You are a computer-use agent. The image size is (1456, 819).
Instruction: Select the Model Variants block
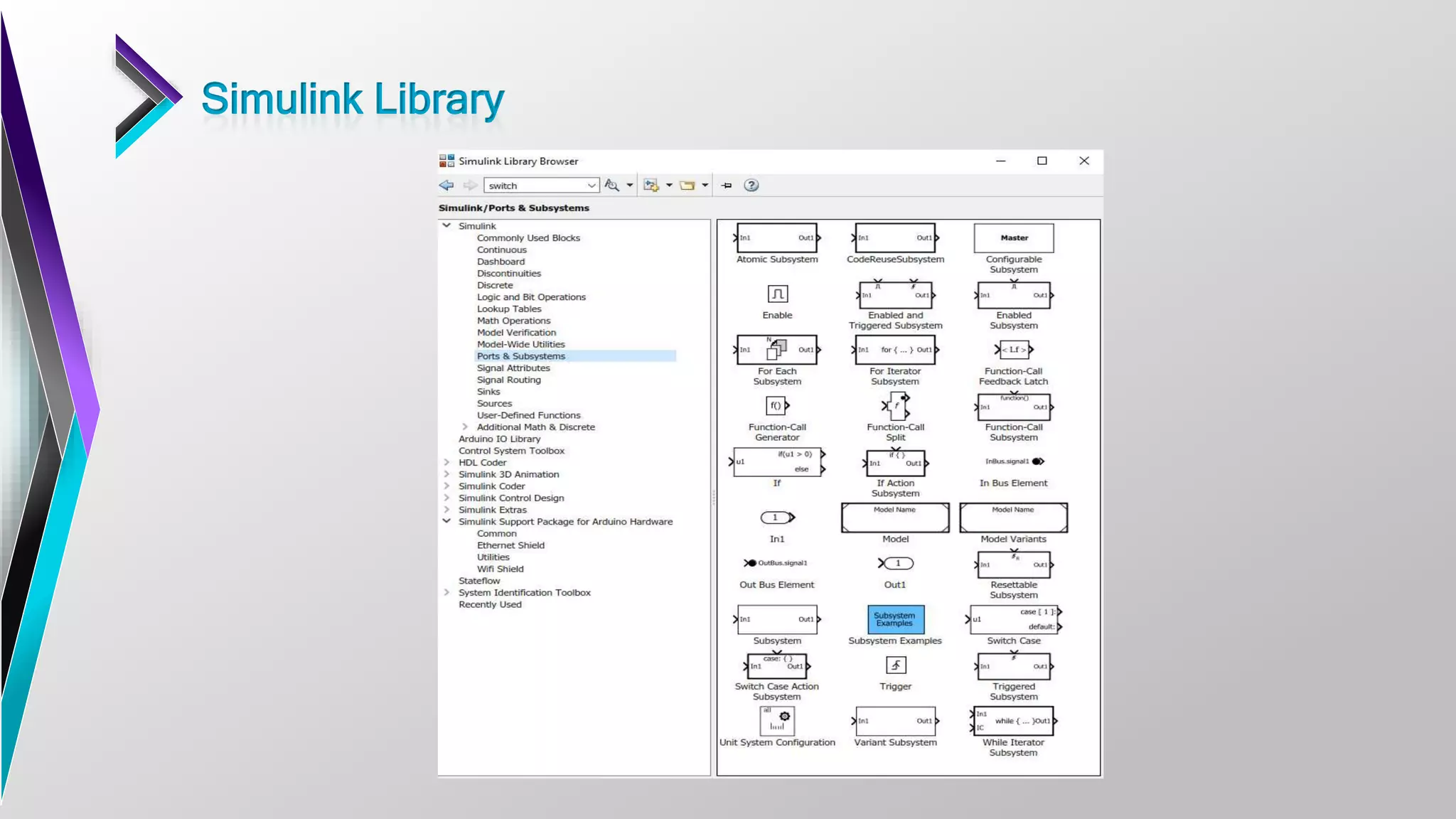coord(1014,518)
